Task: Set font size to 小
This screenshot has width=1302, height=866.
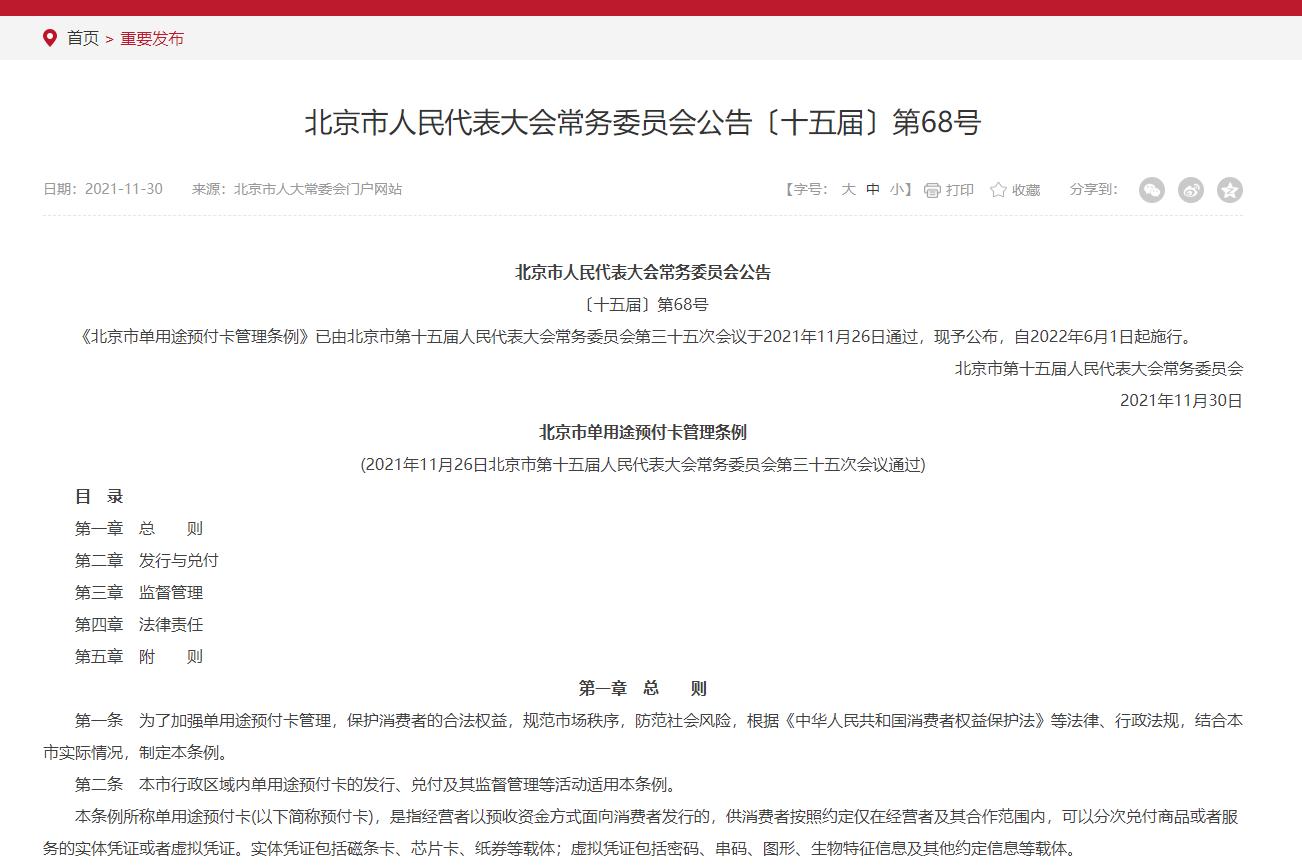Action: click(897, 189)
